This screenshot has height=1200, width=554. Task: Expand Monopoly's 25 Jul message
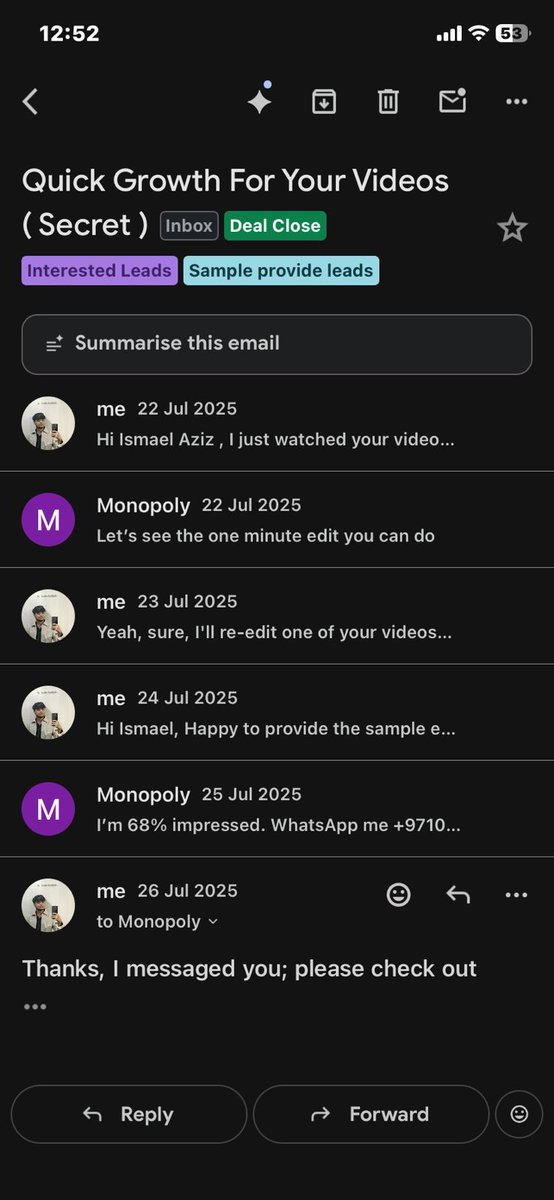(277, 809)
